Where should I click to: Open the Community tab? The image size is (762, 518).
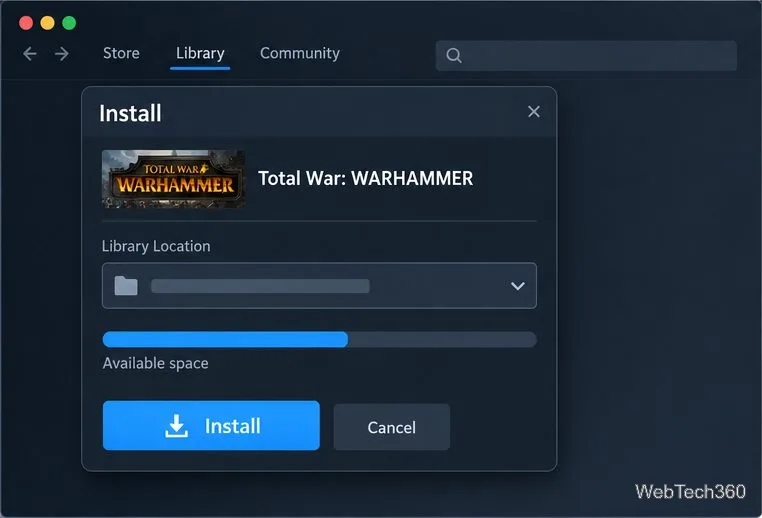coord(300,53)
